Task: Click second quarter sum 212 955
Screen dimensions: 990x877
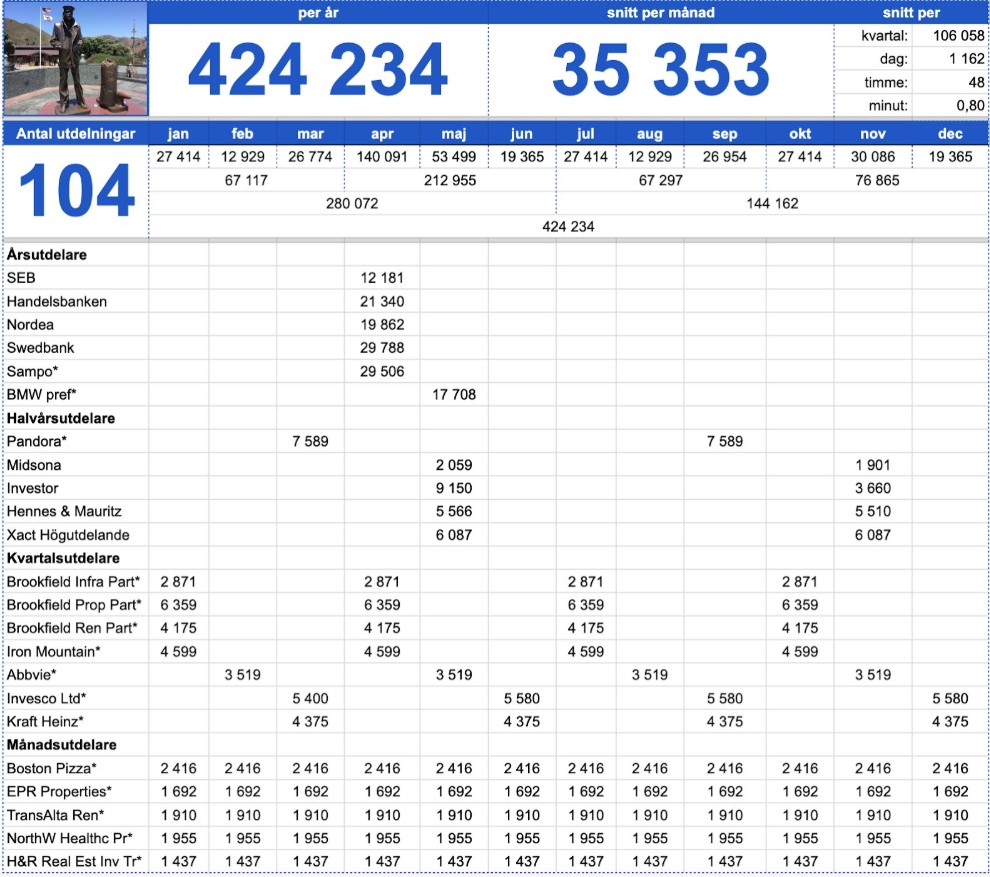Action: [450, 181]
